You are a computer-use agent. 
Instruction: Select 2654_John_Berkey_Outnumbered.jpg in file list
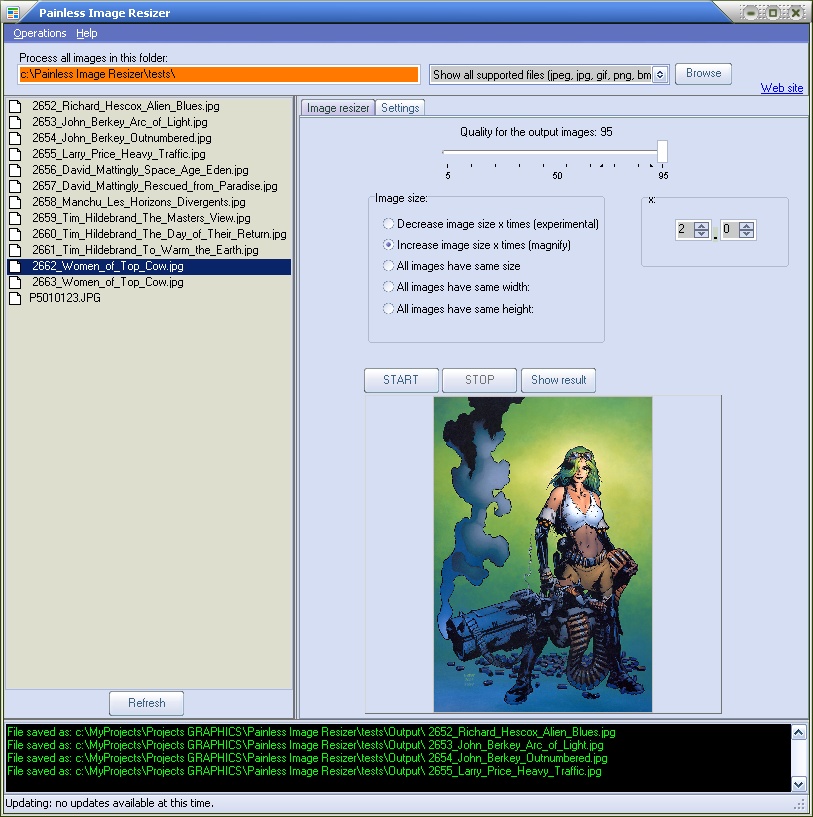tap(122, 138)
